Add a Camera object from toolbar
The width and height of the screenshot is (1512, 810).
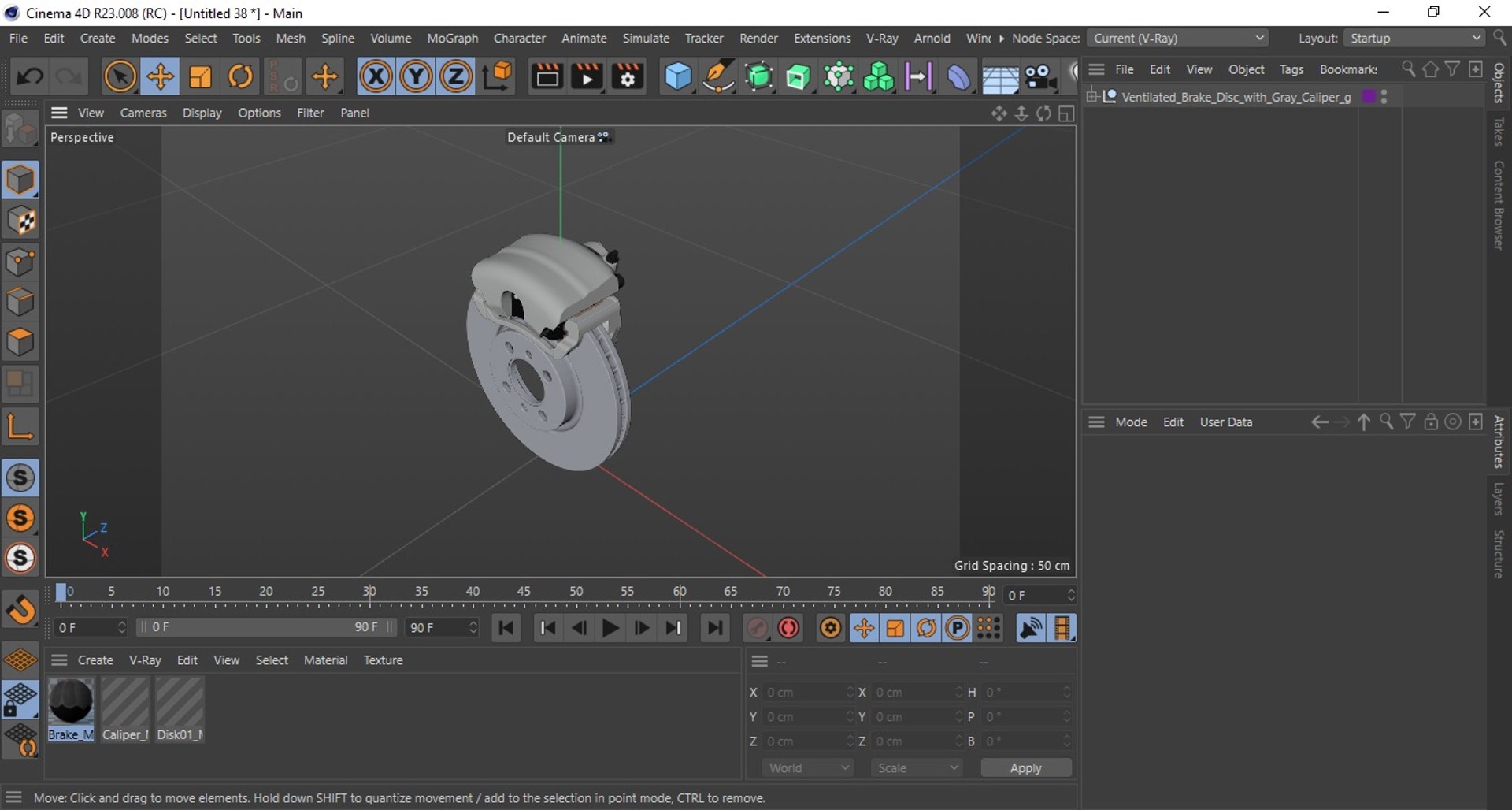(x=1040, y=76)
